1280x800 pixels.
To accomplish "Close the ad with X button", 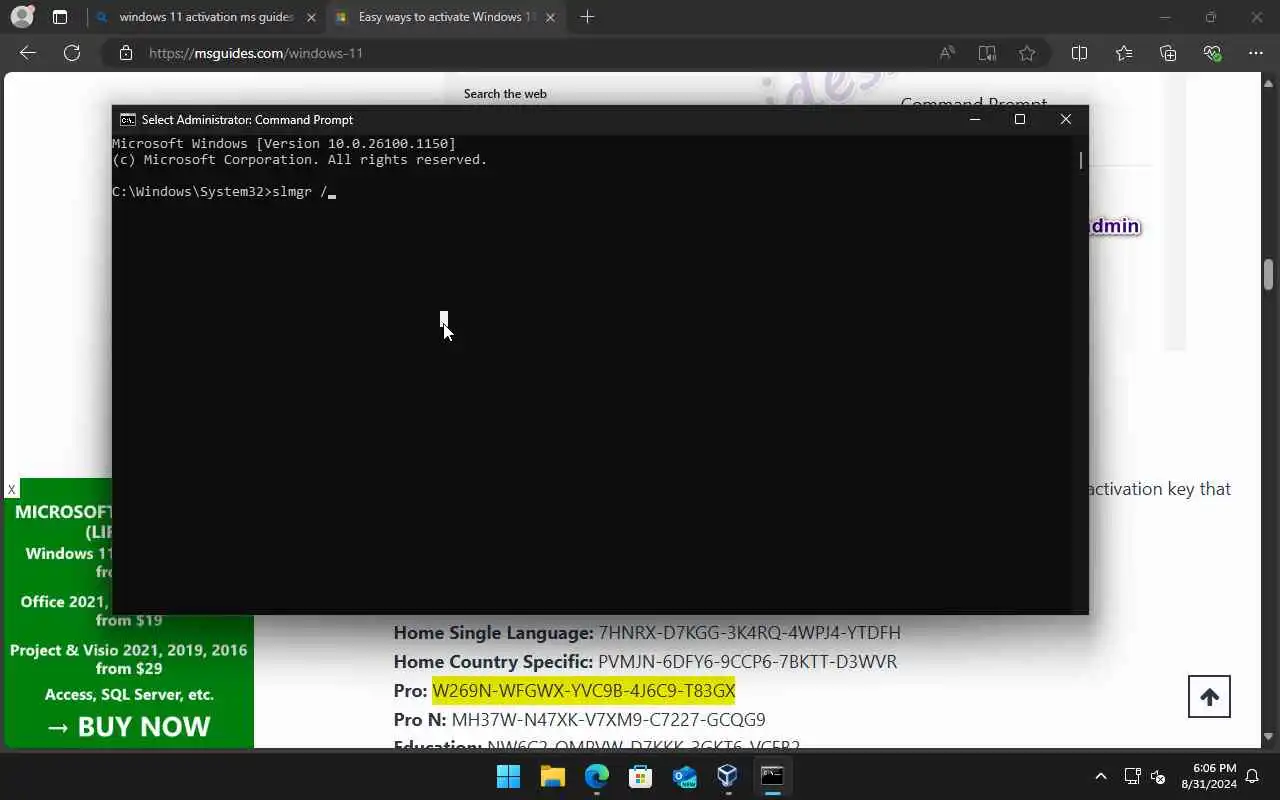I will (11, 489).
